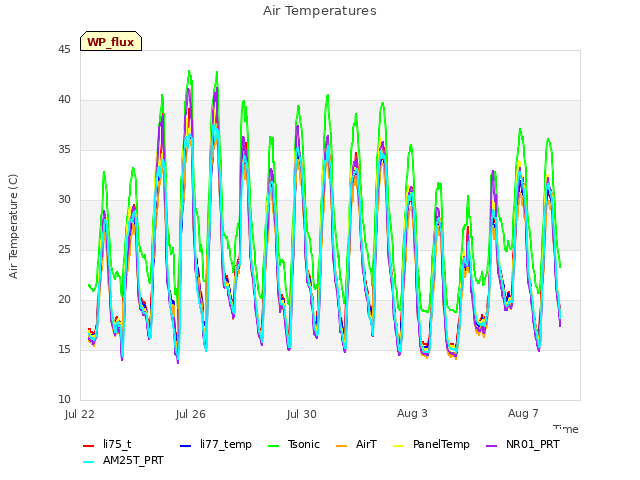640x480 pixels.
Task: Click the 20 y-axis tick label
Action: click(64, 299)
